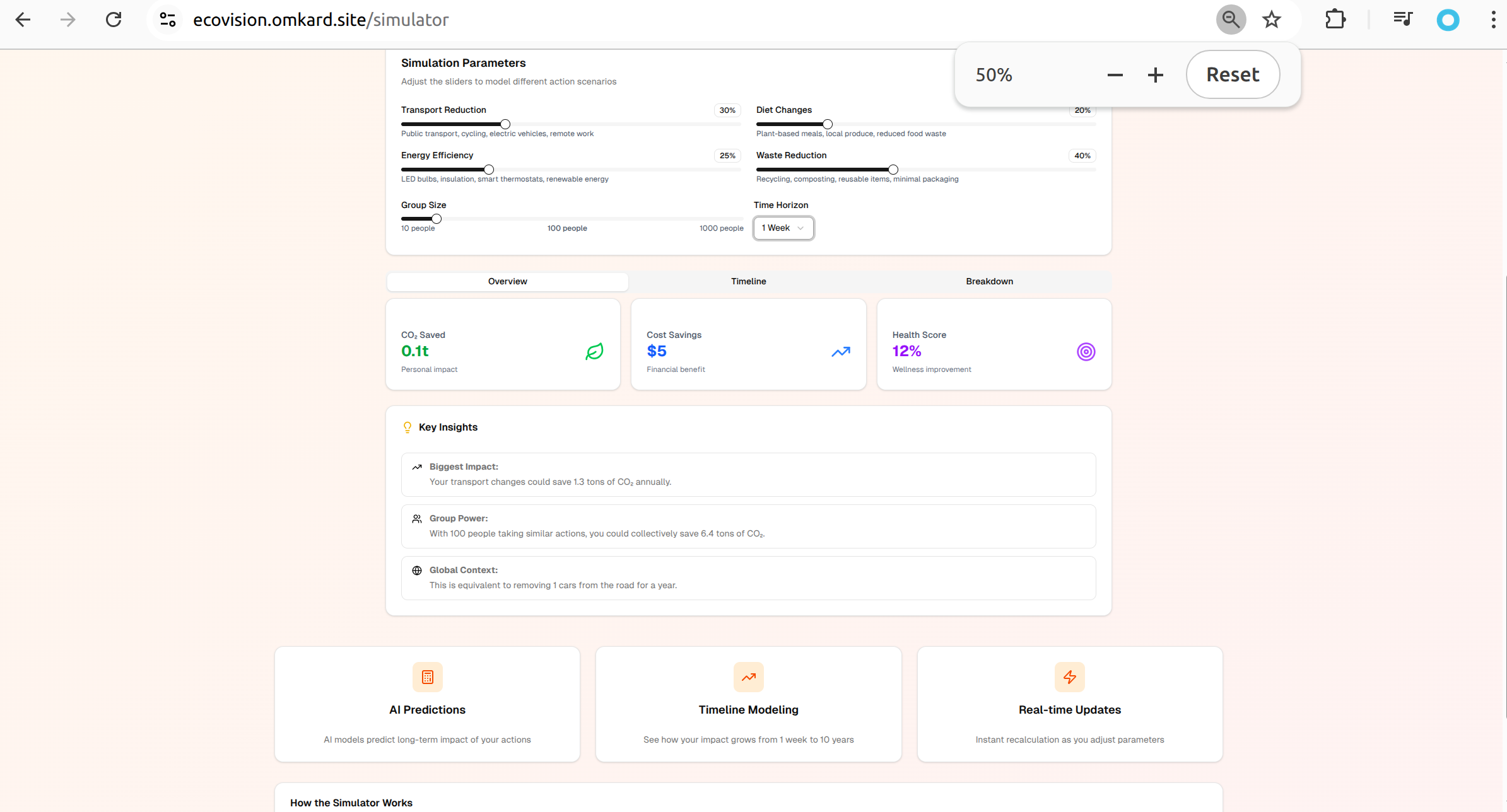This screenshot has width=1507, height=812.
Task: Click the purple target icon in Health Score card
Action: (1086, 352)
